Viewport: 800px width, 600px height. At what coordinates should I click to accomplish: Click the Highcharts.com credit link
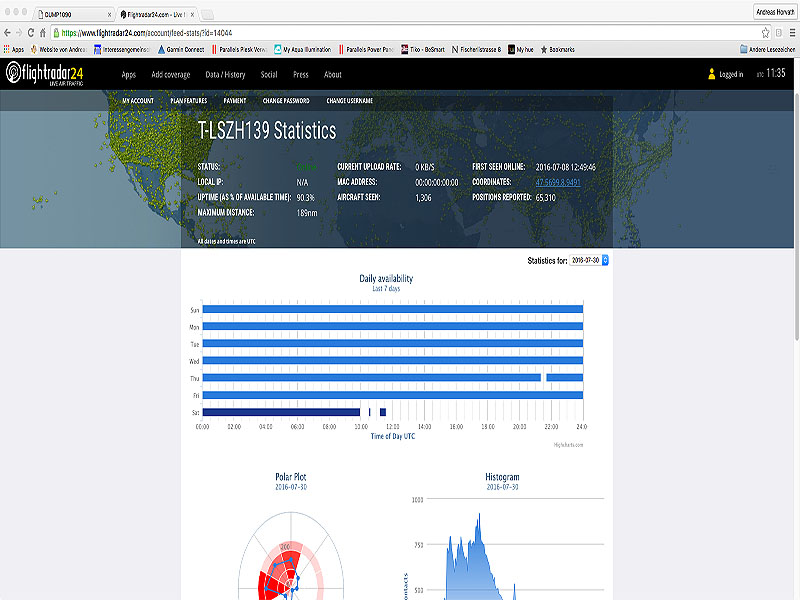[568, 445]
